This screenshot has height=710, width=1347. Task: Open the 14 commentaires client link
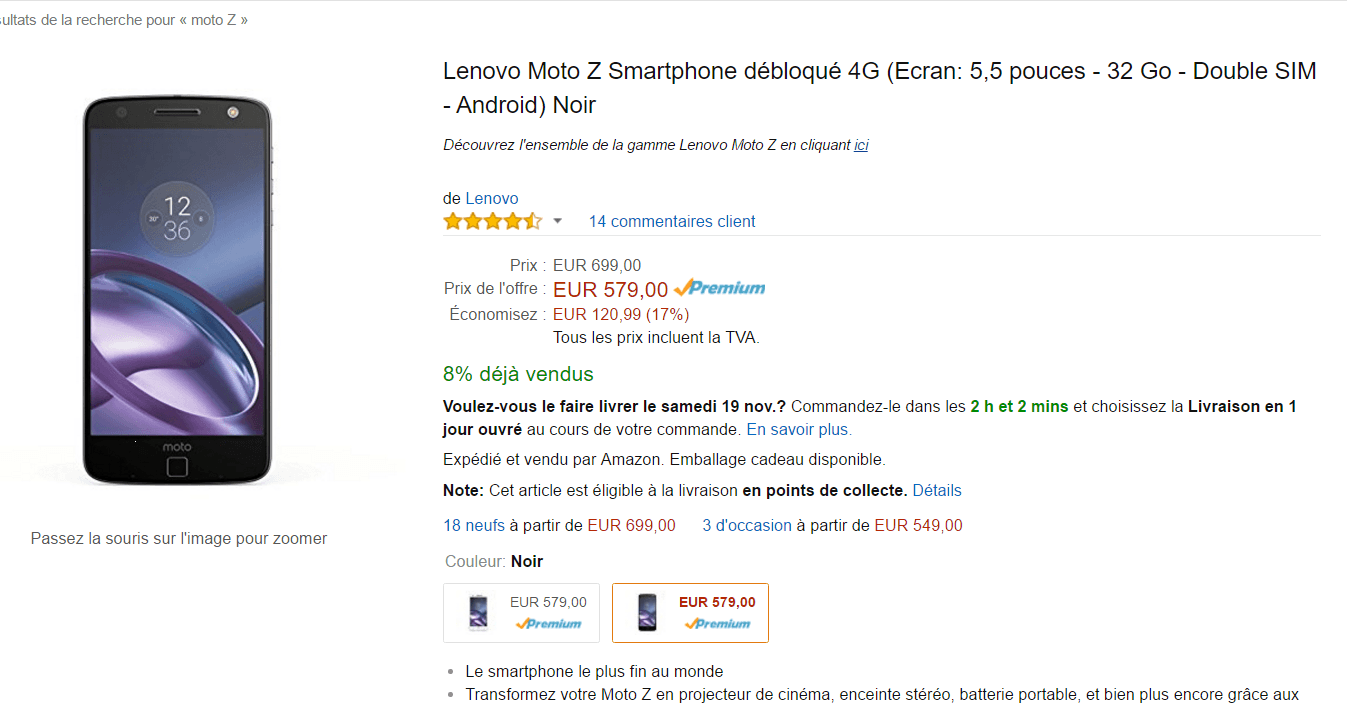[672, 221]
